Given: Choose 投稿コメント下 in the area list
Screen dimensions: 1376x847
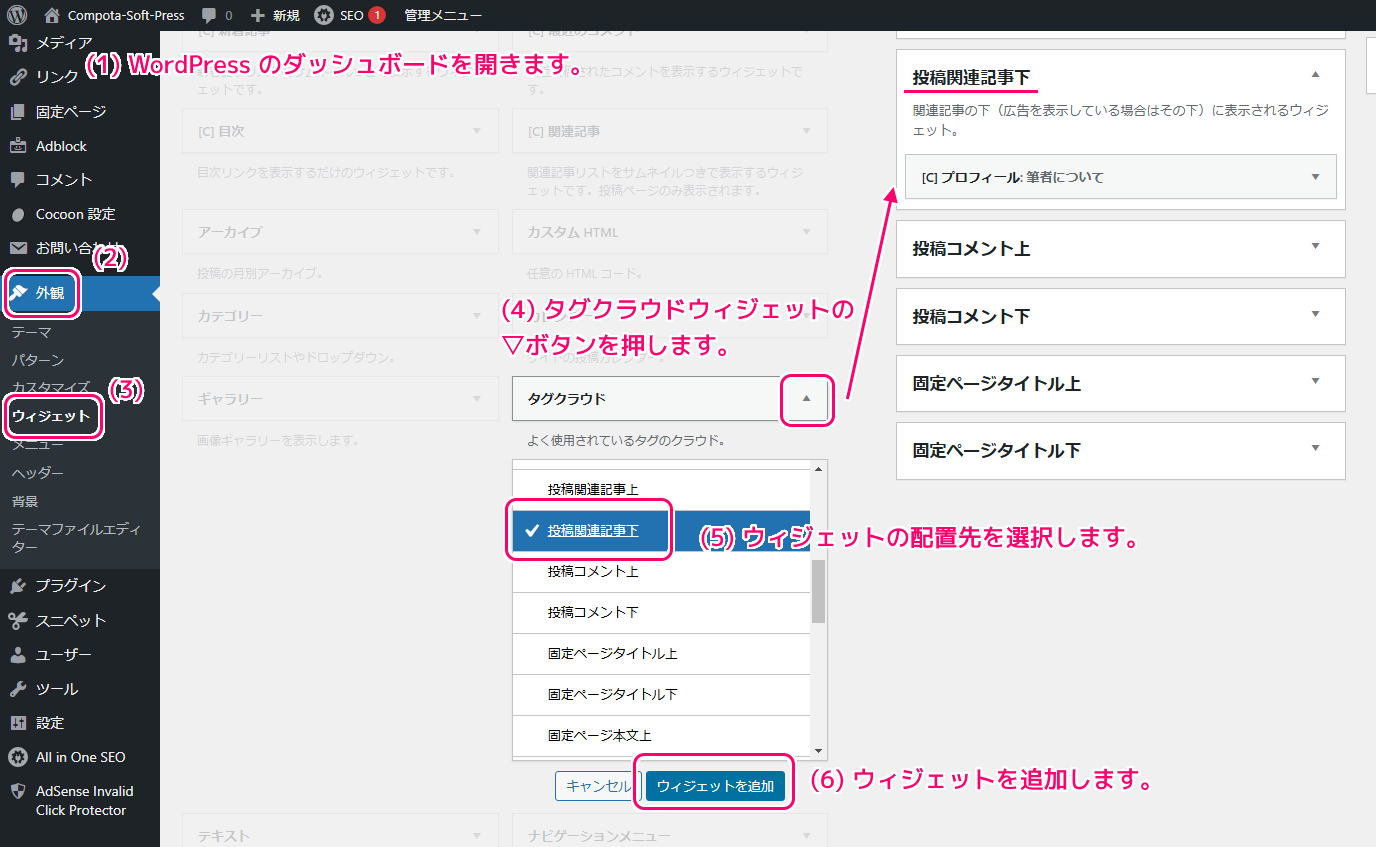Looking at the screenshot, I should click(x=661, y=612).
